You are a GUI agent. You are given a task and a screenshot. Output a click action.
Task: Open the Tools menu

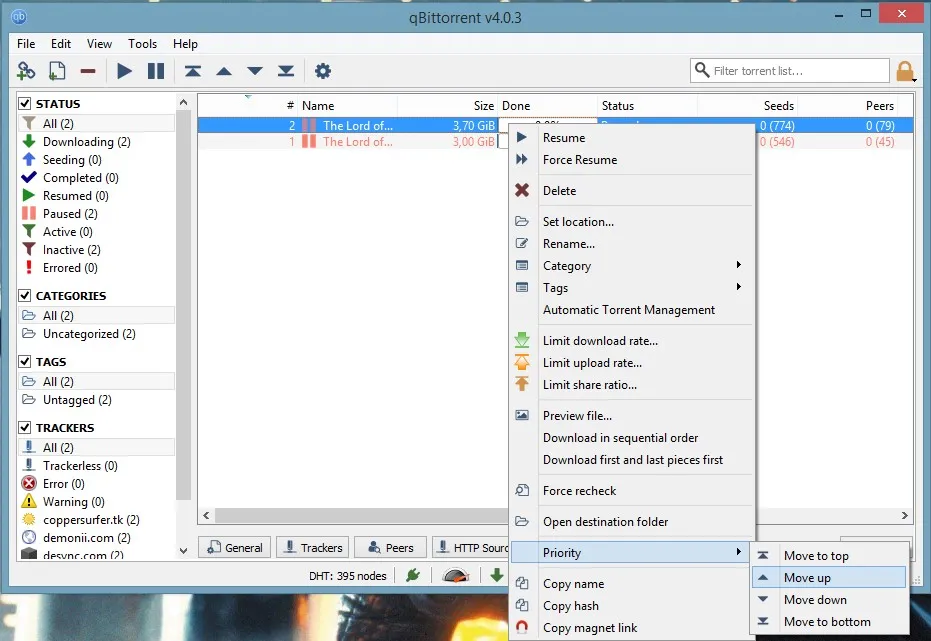pyautogui.click(x=142, y=44)
